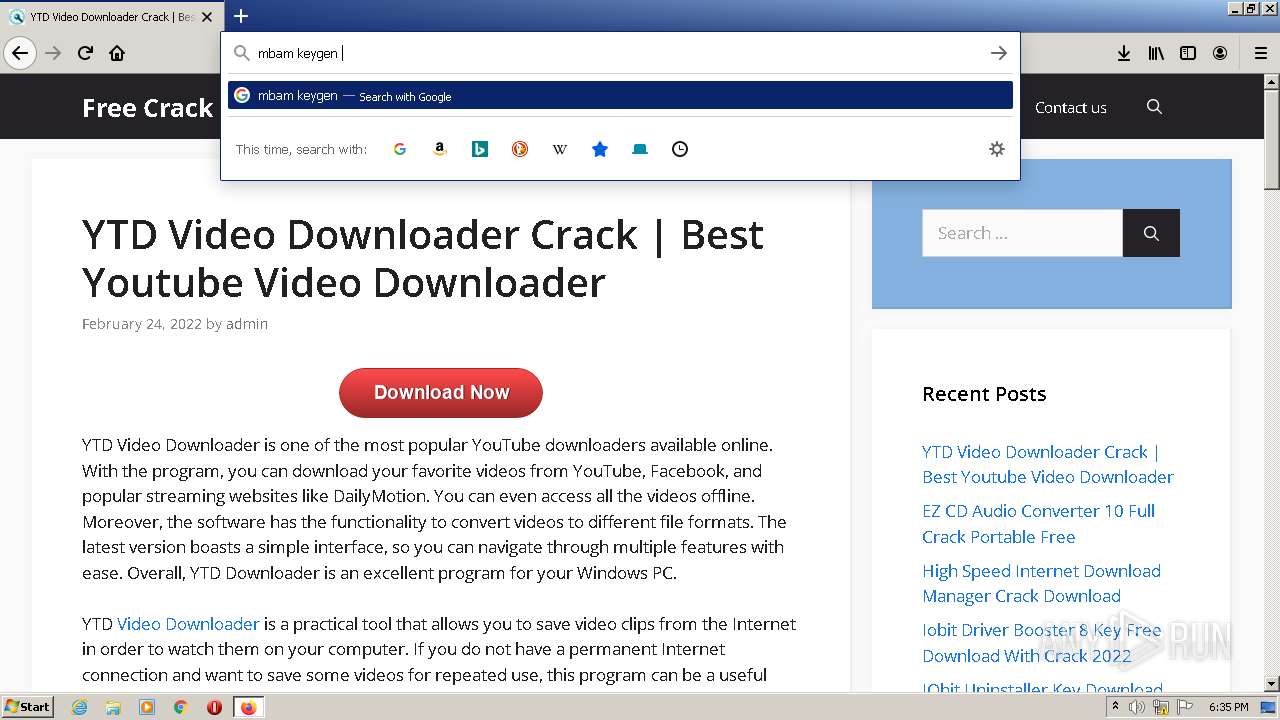Launch Internet Explorer from taskbar
This screenshot has height=720, width=1280.
coord(80,707)
